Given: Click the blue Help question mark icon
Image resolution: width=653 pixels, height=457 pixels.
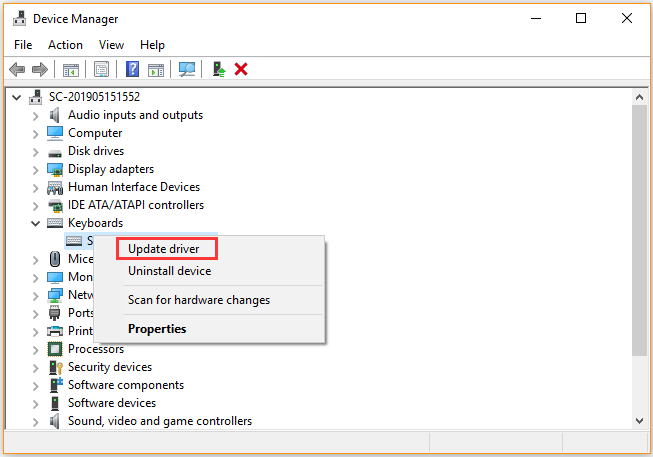Looking at the screenshot, I should [132, 69].
